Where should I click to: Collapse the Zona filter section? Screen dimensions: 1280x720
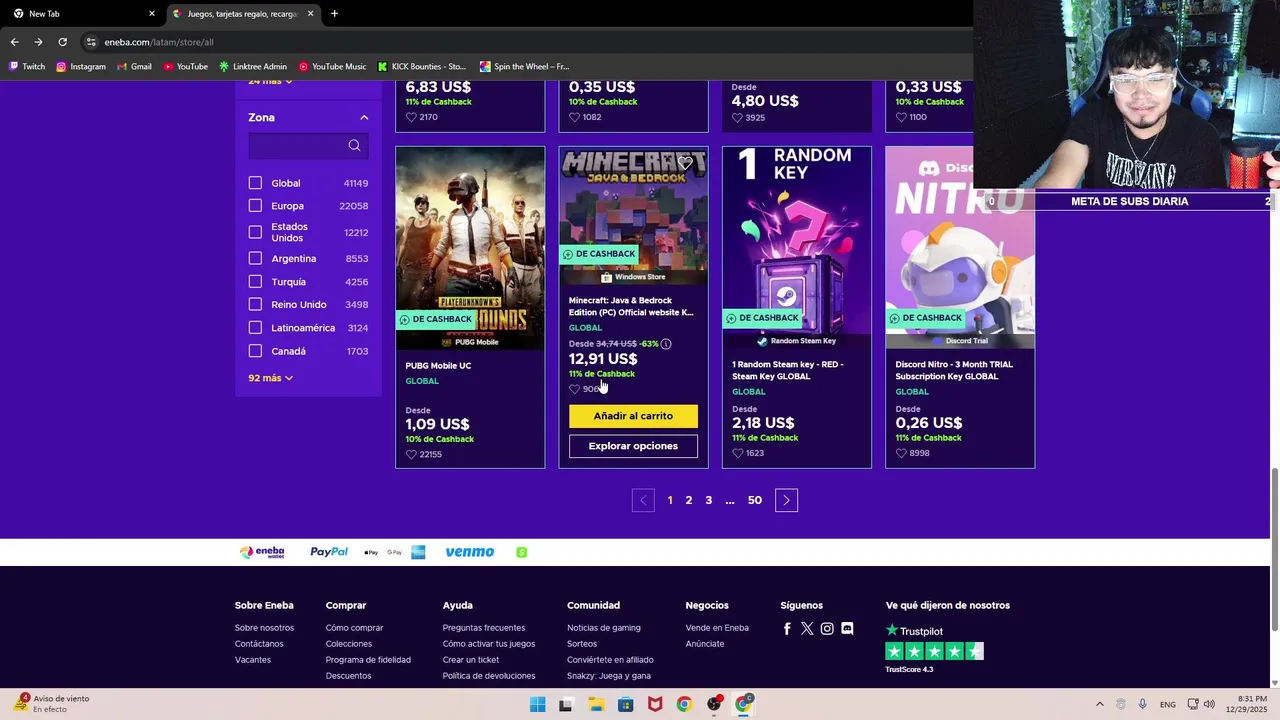coord(364,117)
